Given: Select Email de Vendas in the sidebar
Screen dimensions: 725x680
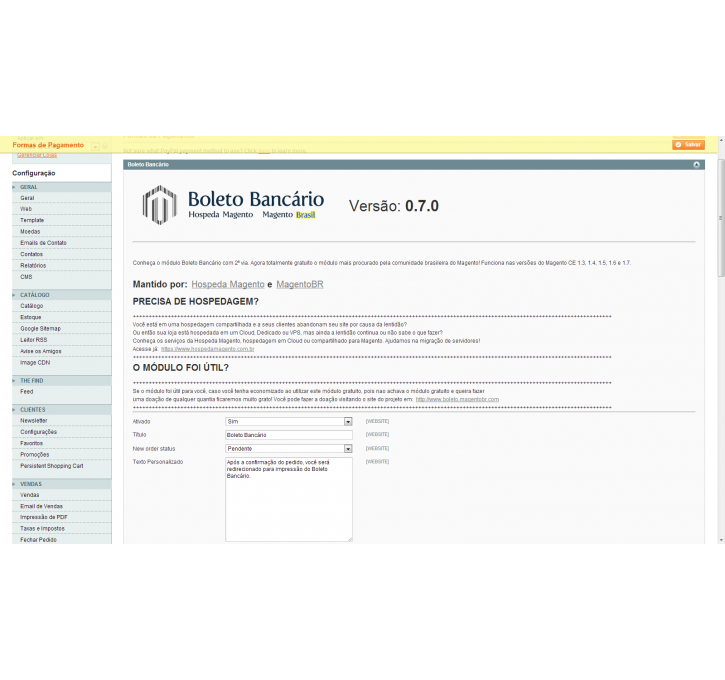Looking at the screenshot, I should click(61, 506).
